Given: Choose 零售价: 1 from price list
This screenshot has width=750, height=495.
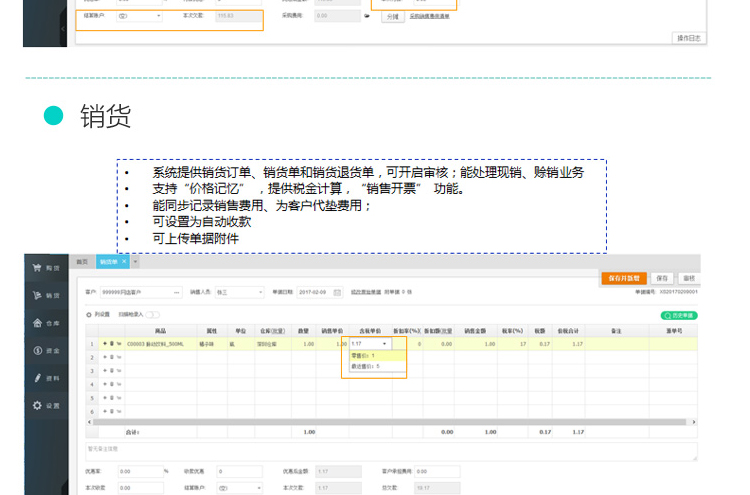Looking at the screenshot, I should coord(378,355).
